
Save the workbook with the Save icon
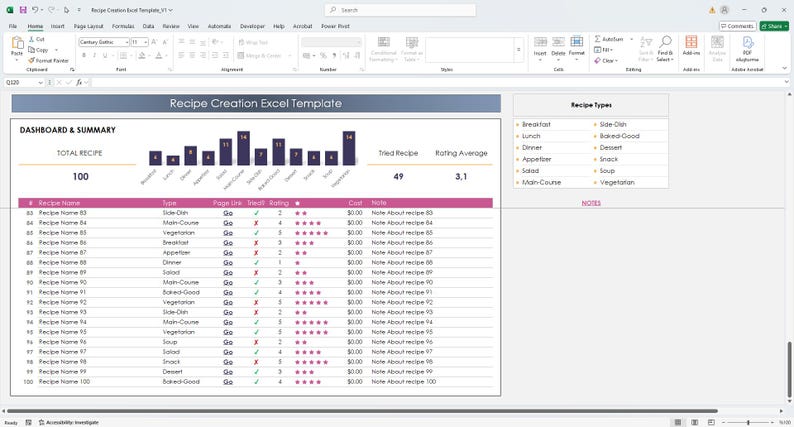coord(23,10)
